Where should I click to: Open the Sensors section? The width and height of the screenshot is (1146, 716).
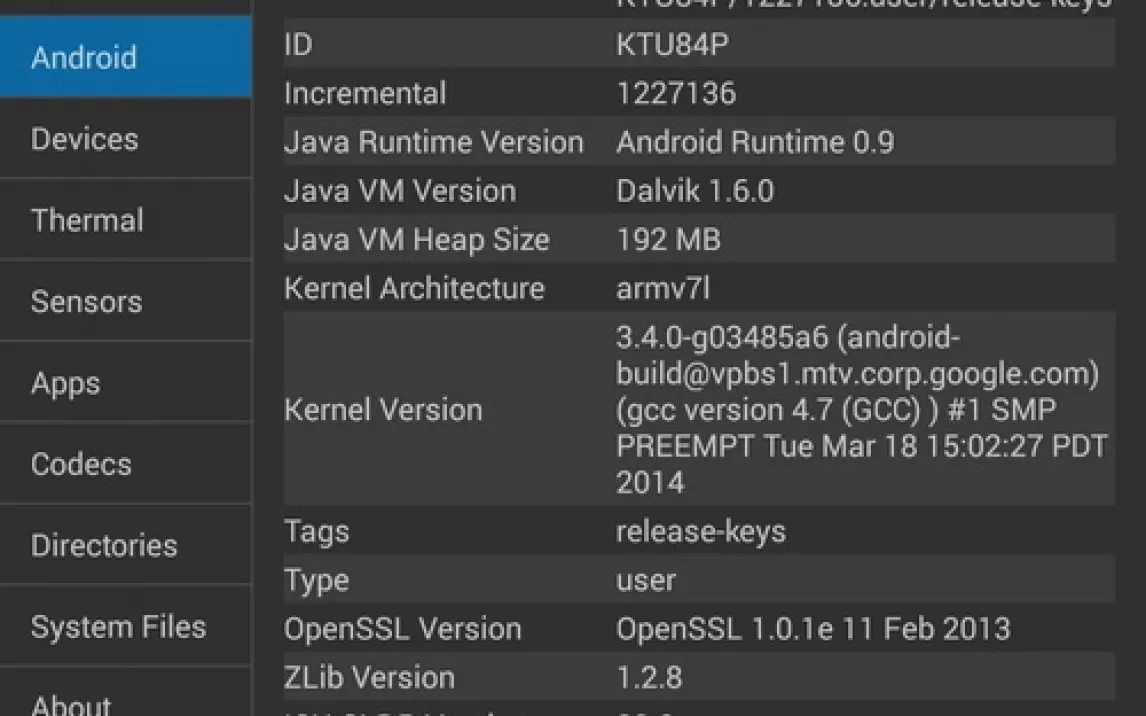click(x=125, y=301)
